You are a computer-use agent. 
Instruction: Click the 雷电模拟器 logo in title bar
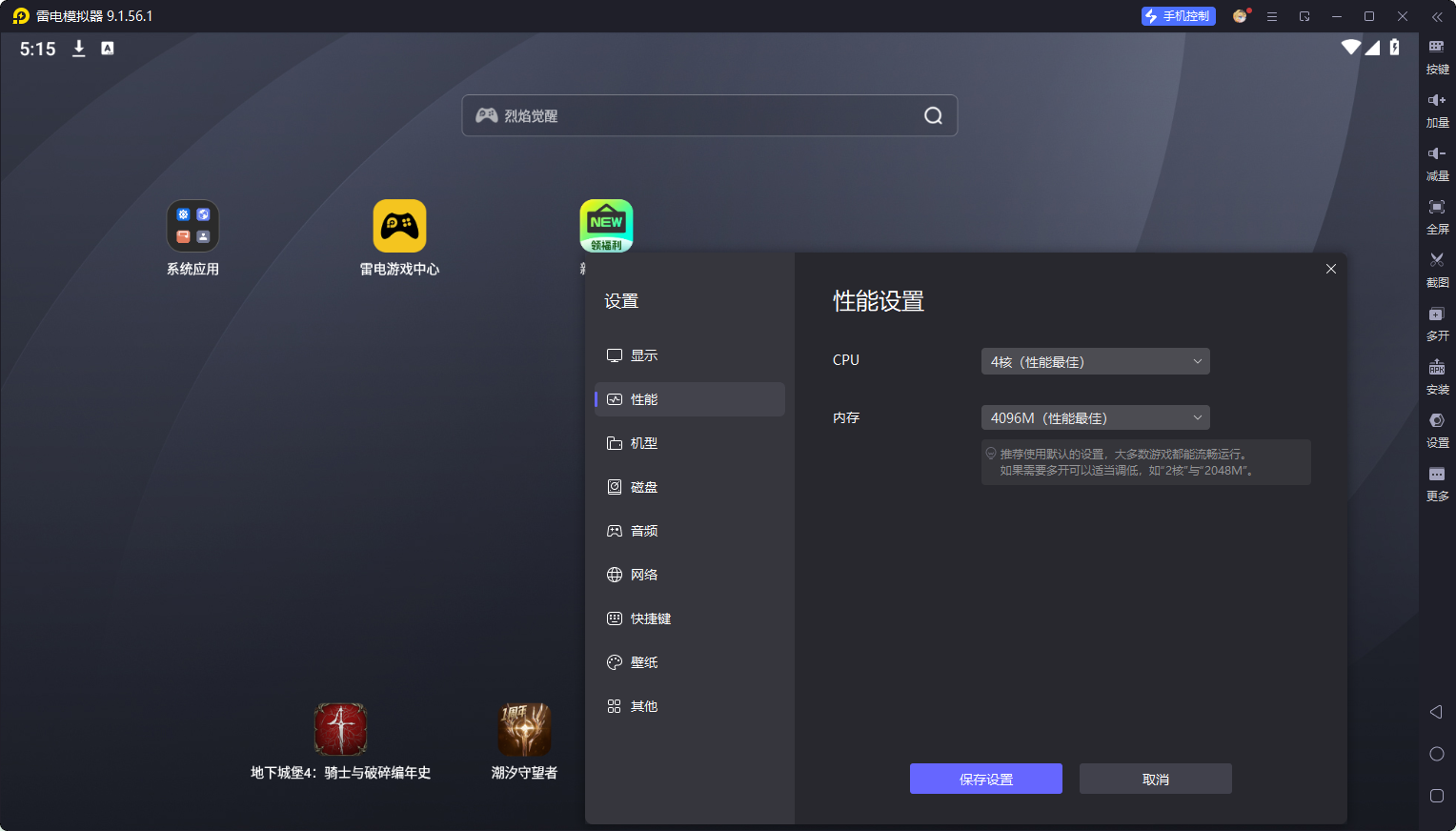tap(21, 16)
